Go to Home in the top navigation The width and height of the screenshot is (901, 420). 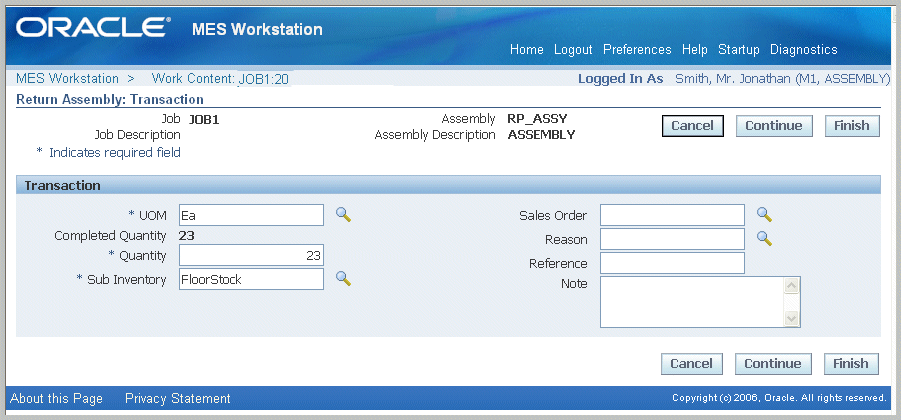click(x=526, y=49)
